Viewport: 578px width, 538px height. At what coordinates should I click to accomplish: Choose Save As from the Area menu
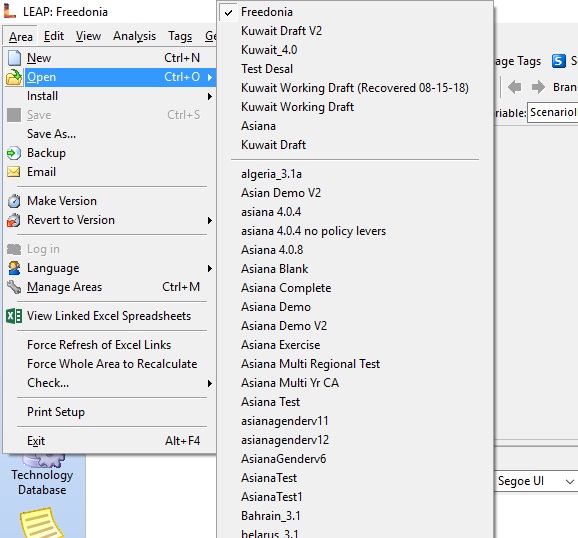click(x=51, y=134)
